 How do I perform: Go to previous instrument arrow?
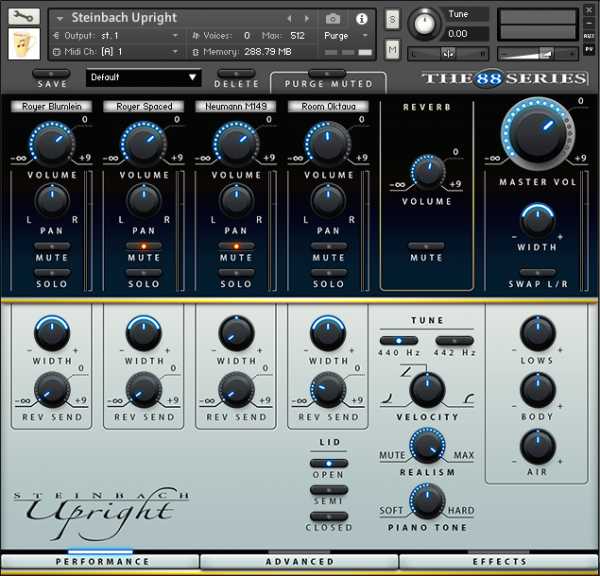[289, 18]
